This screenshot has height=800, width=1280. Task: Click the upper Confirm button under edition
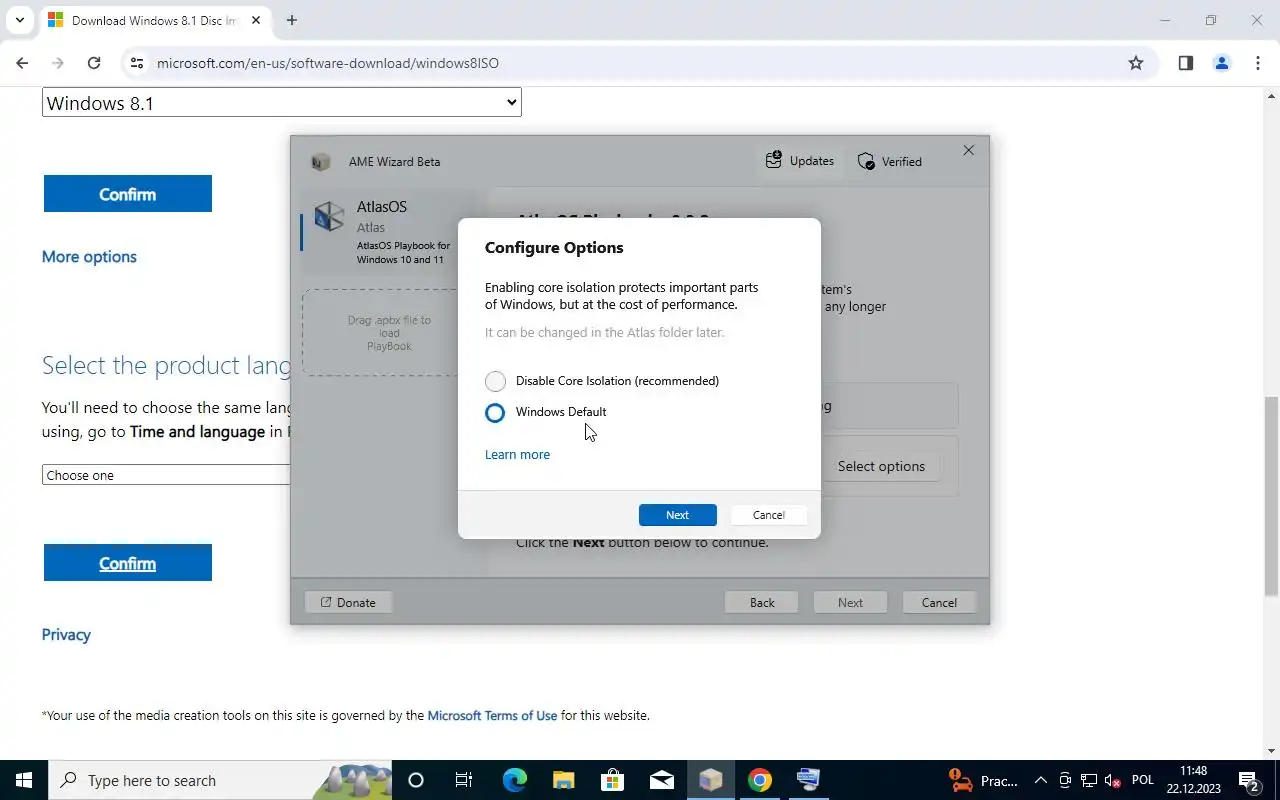[x=128, y=194]
